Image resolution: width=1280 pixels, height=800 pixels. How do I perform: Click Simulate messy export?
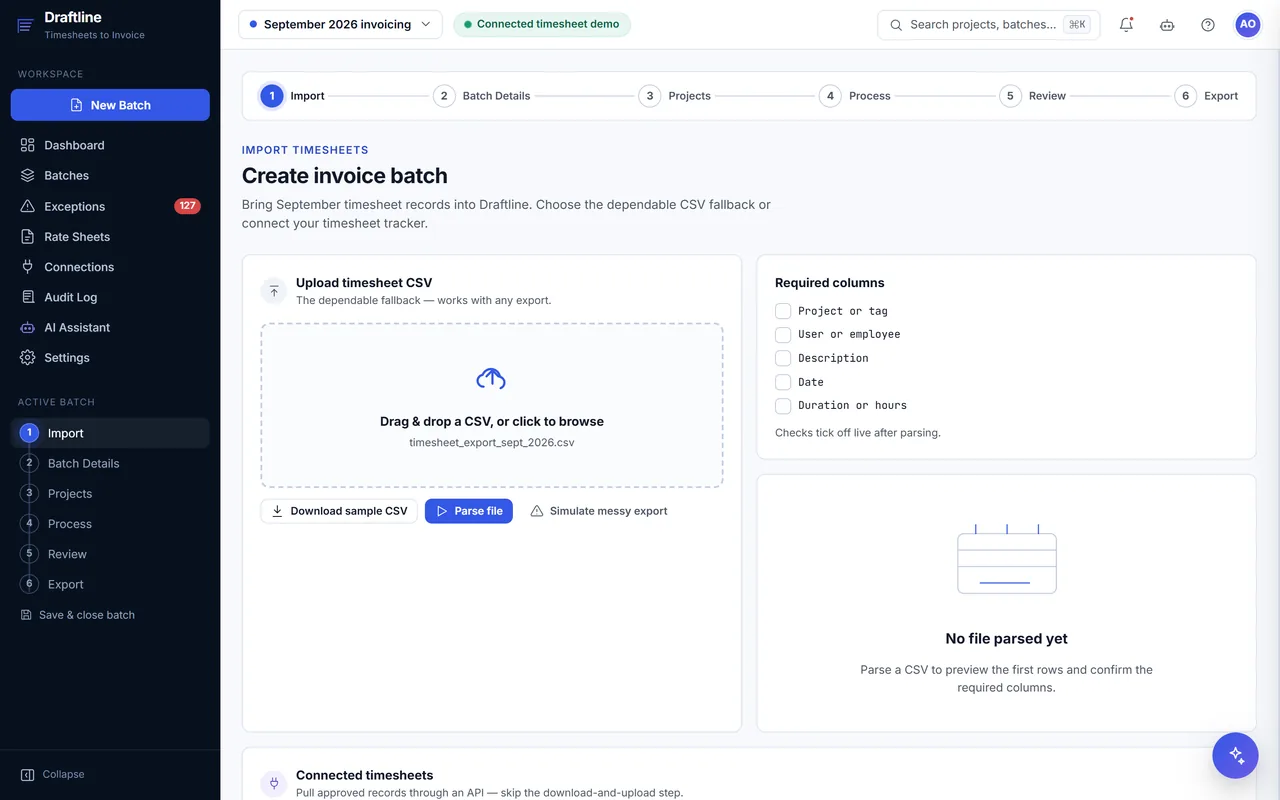click(599, 511)
